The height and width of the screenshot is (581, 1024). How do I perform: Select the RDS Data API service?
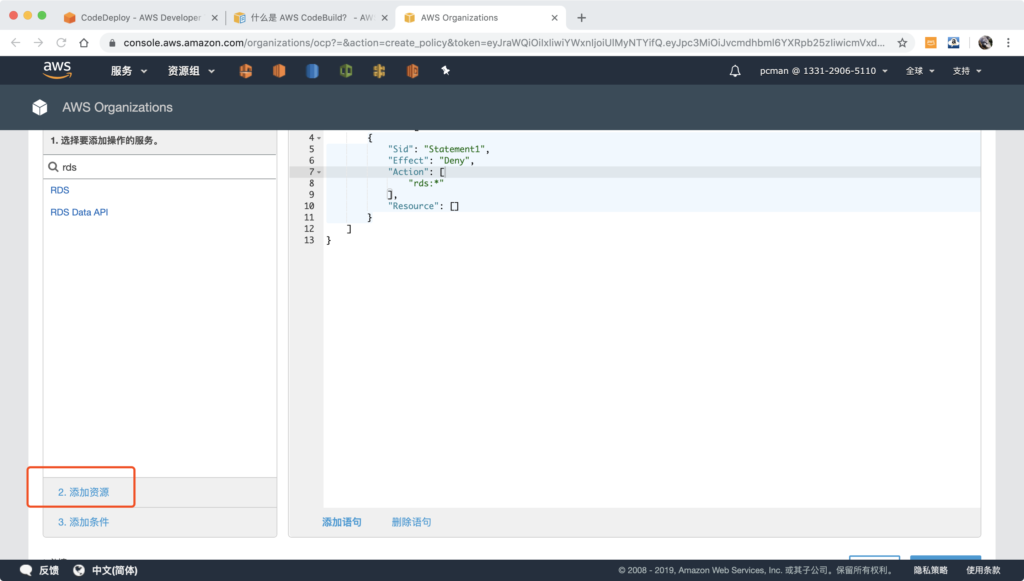coord(79,212)
